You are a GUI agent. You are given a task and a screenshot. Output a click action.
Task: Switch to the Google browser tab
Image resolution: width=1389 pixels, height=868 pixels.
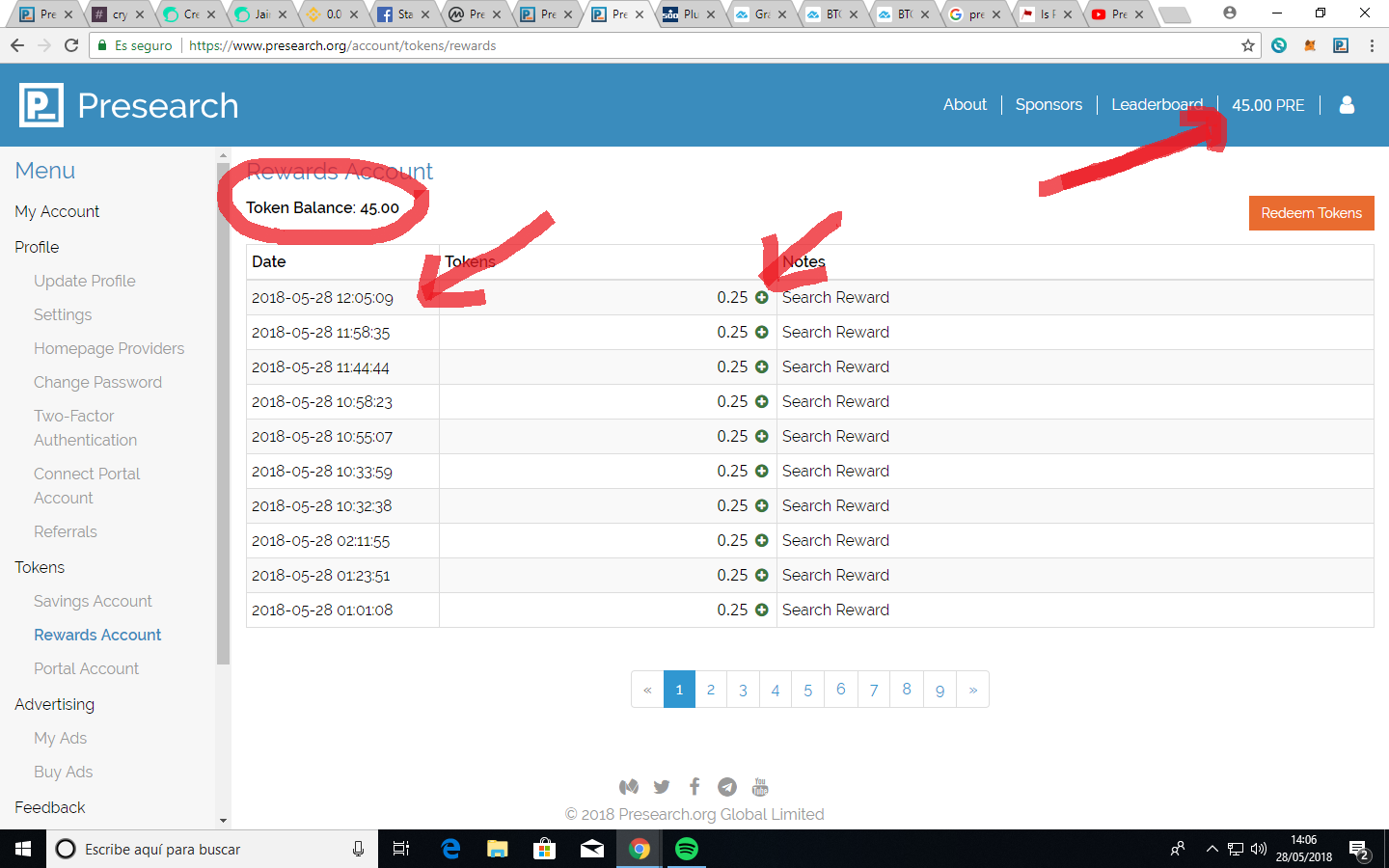(x=974, y=14)
